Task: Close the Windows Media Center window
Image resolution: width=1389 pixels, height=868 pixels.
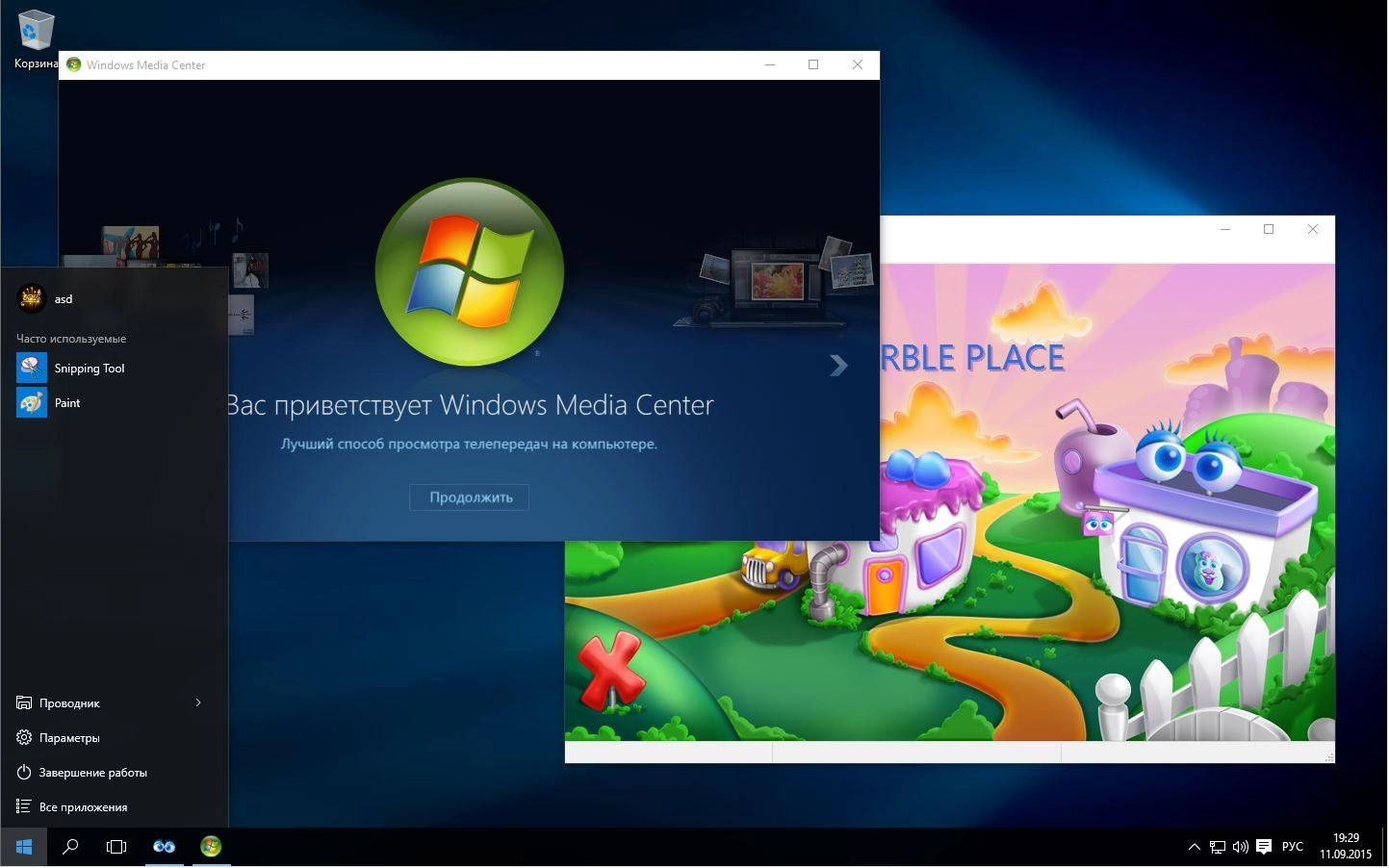Action: [858, 64]
